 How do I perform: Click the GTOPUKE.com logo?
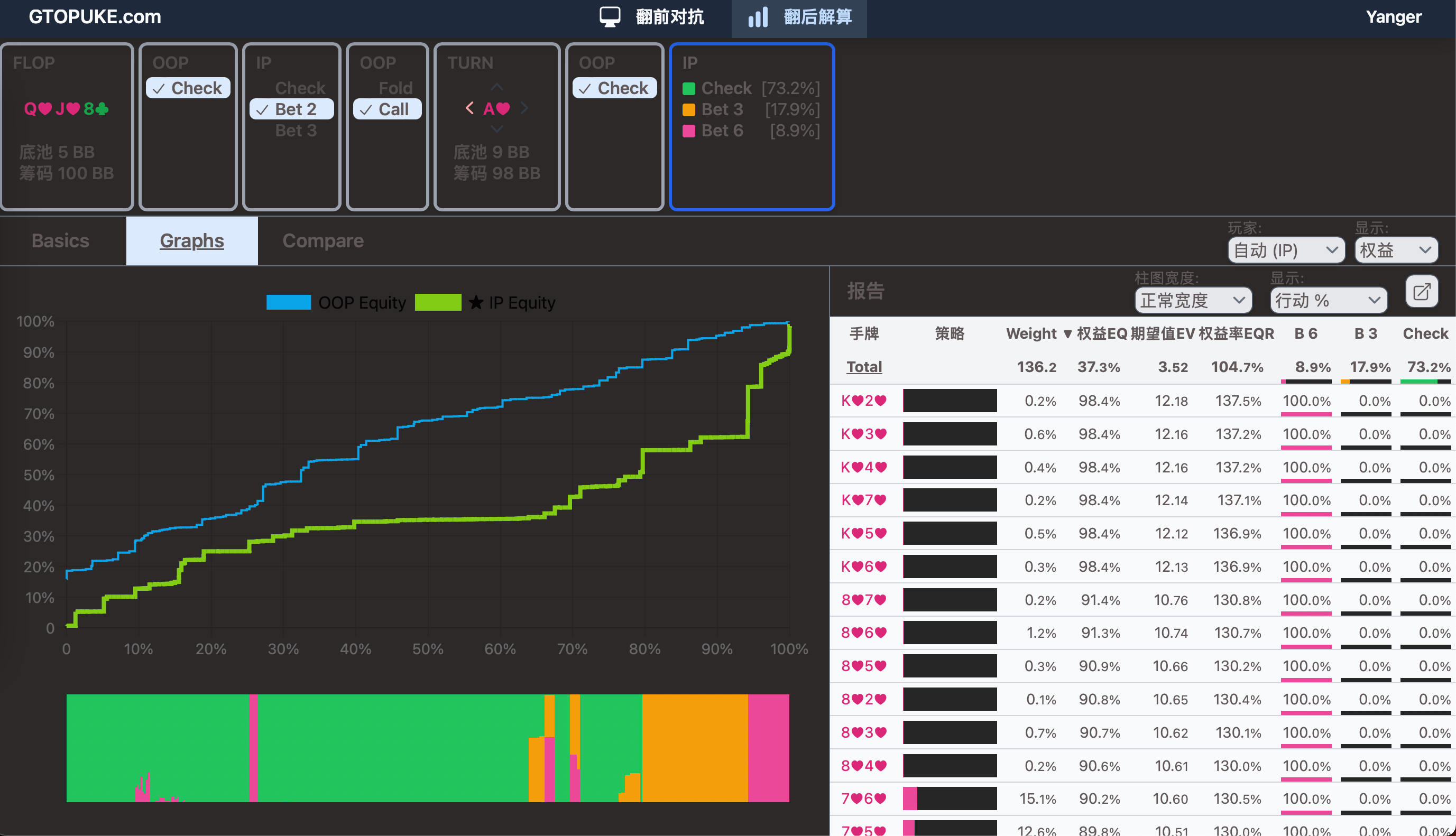click(95, 17)
